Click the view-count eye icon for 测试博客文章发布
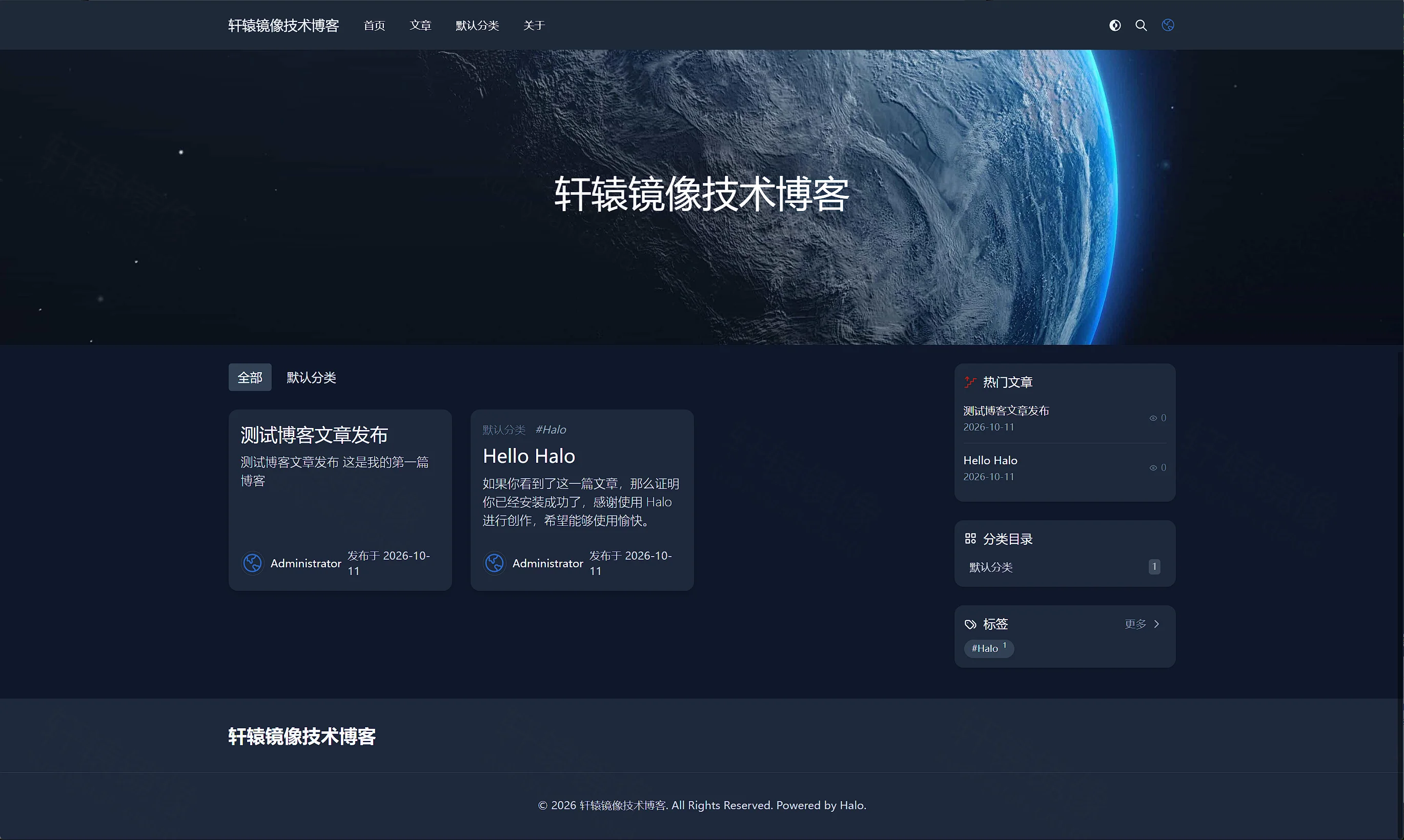Image resolution: width=1404 pixels, height=840 pixels. click(1153, 418)
